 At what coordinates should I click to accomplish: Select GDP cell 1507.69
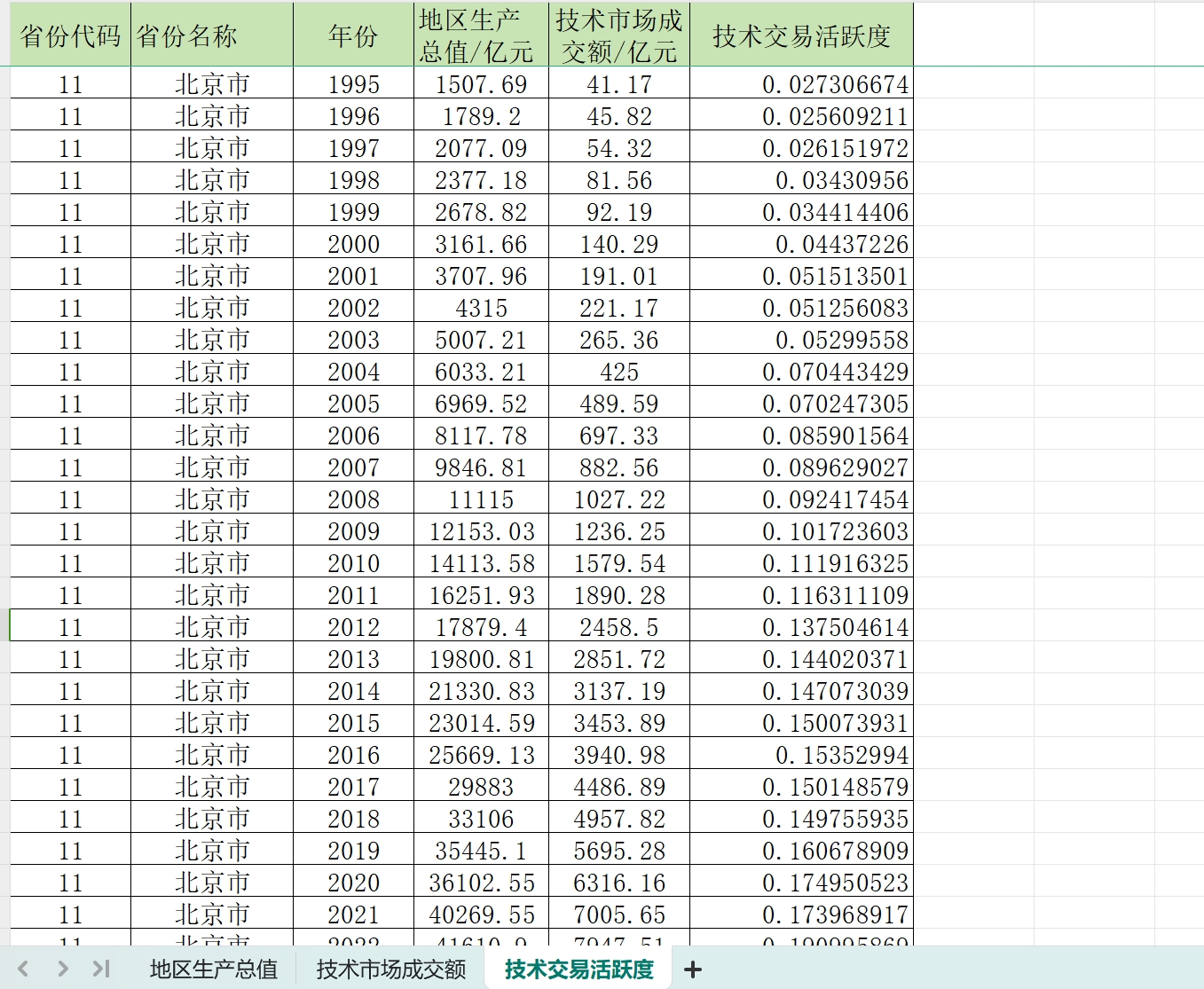[x=481, y=84]
